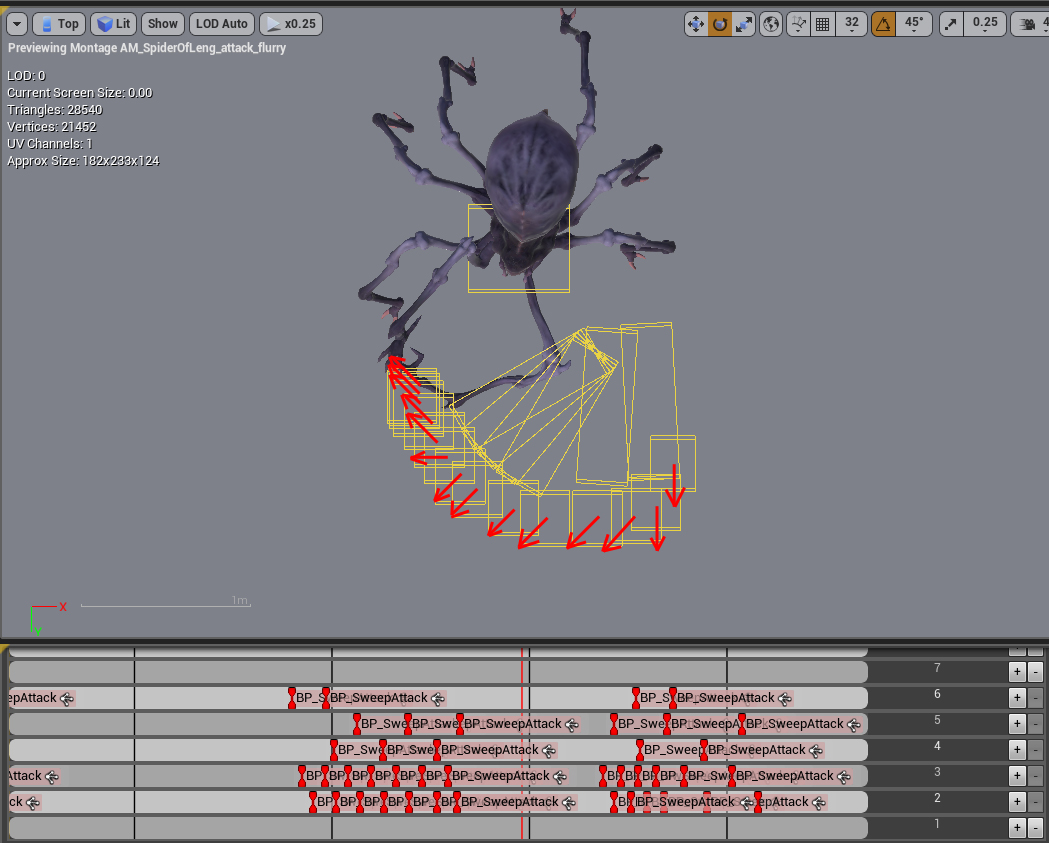Screen dimensions: 1049x843
Task: Click the LOD Auto button
Action: coord(221,24)
